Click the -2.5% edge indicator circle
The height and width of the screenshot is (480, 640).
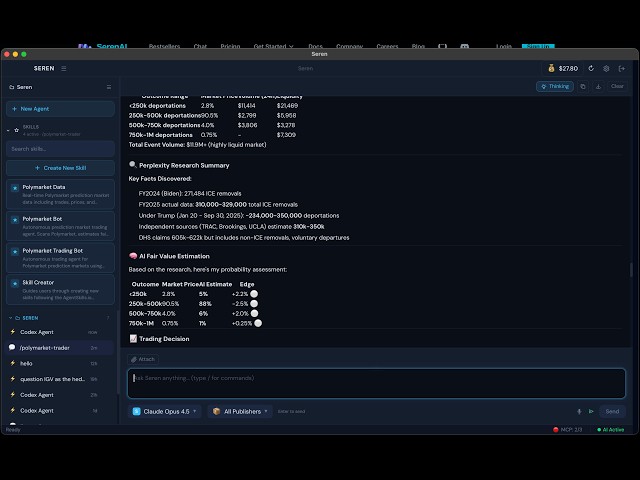tap(254, 304)
